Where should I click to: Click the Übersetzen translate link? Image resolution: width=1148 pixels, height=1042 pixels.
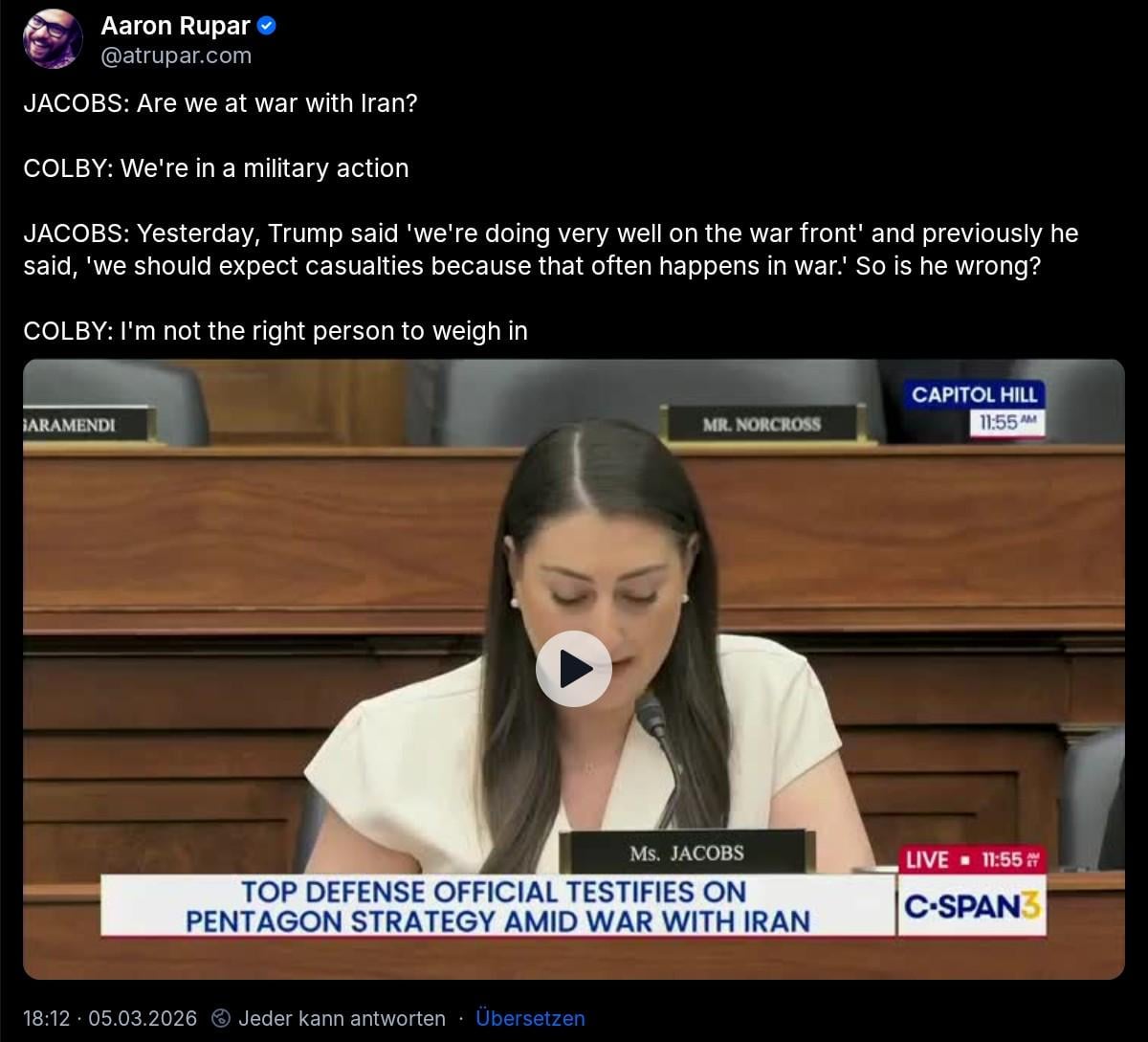click(x=530, y=1018)
